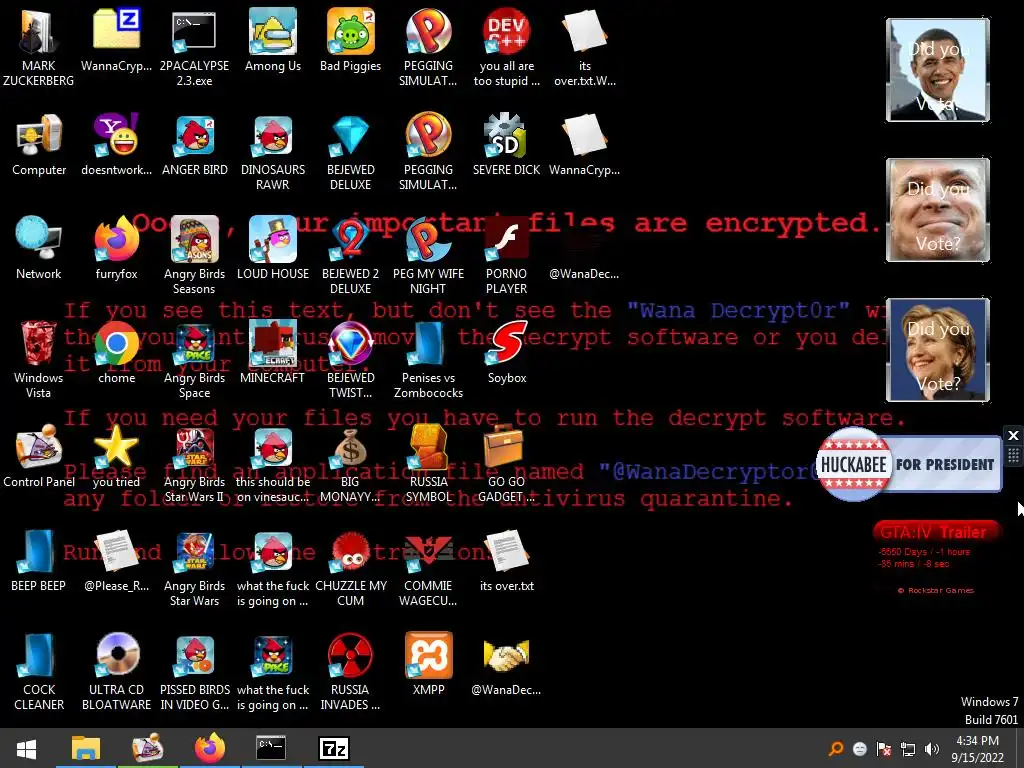Open Angry Birds Seasons shortcut
Screen dimensions: 1024x768
click(194, 255)
